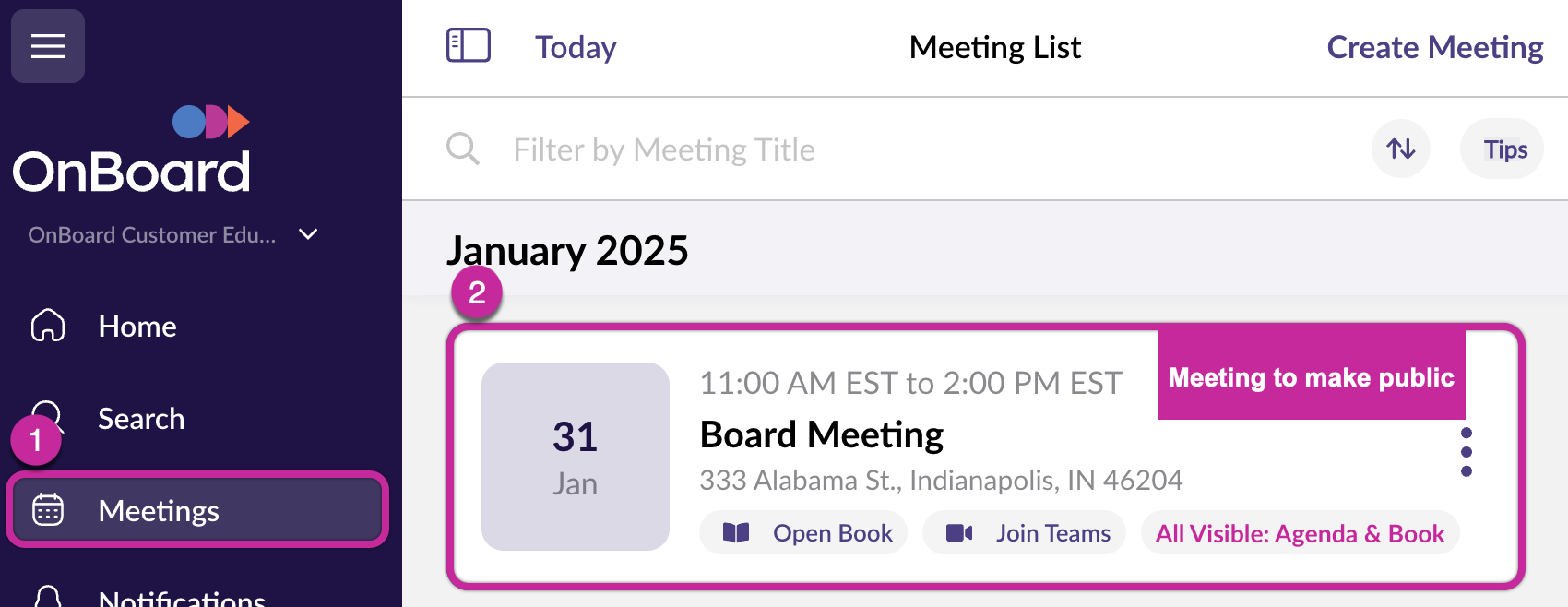The width and height of the screenshot is (1568, 607).
Task: Open the three-dot meeting options menu
Action: tap(1467, 452)
